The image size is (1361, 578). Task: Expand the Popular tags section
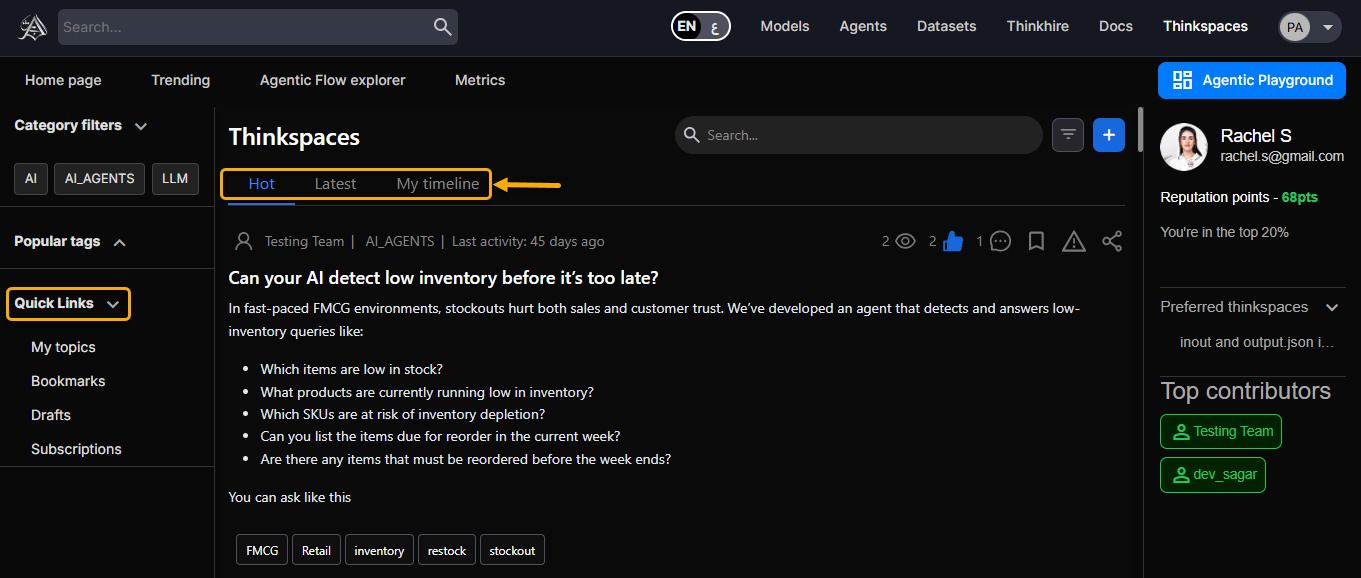coord(119,242)
